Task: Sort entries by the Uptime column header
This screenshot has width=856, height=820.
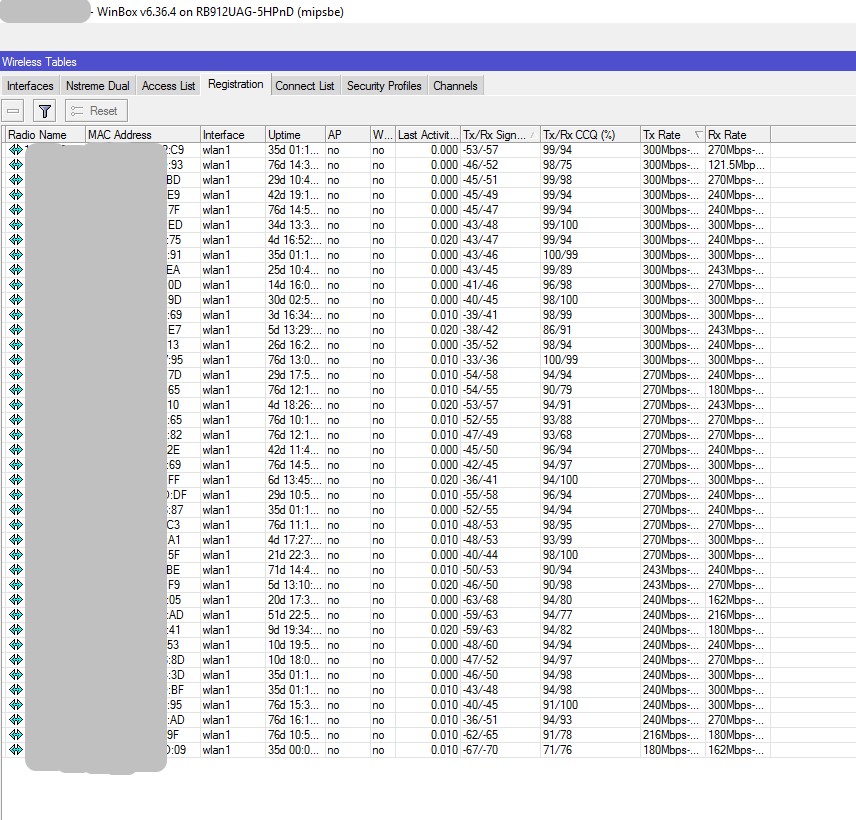Action: [290, 134]
